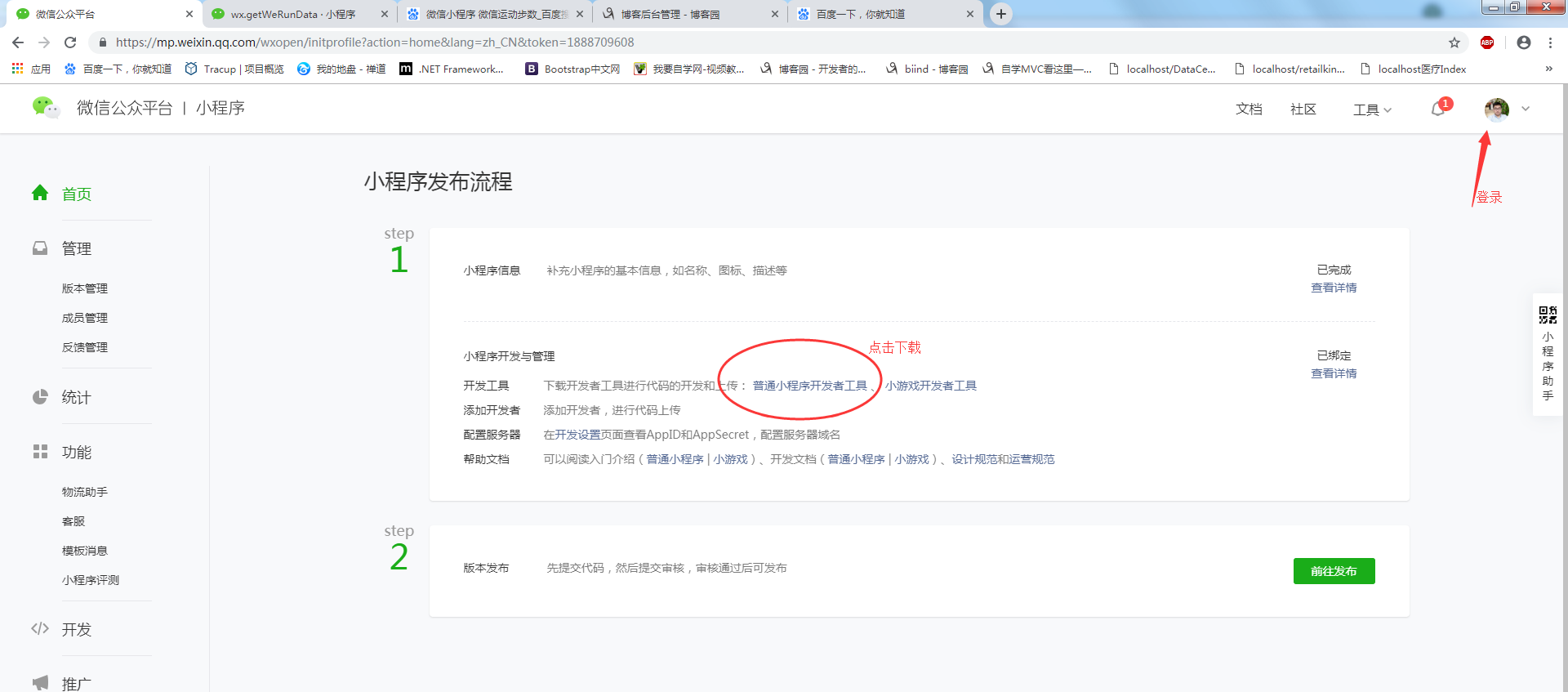This screenshot has width=1568, height=692.
Task: Open Chrome three-dot menu
Action: [x=1550, y=42]
